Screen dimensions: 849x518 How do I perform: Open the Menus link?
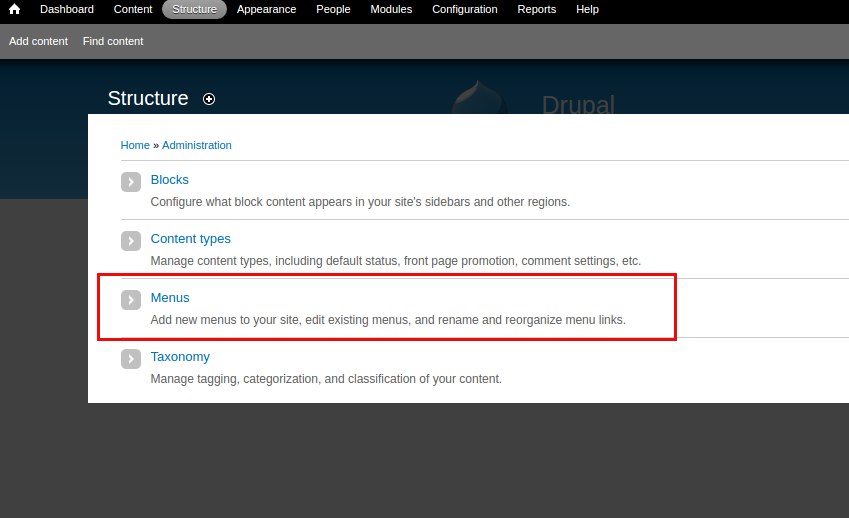[170, 298]
